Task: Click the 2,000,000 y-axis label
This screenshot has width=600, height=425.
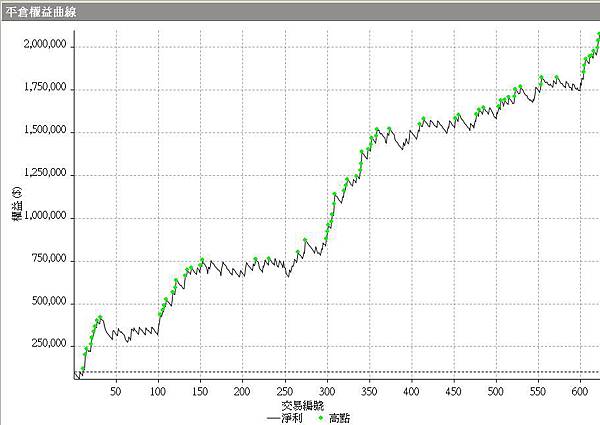Action: pos(45,44)
